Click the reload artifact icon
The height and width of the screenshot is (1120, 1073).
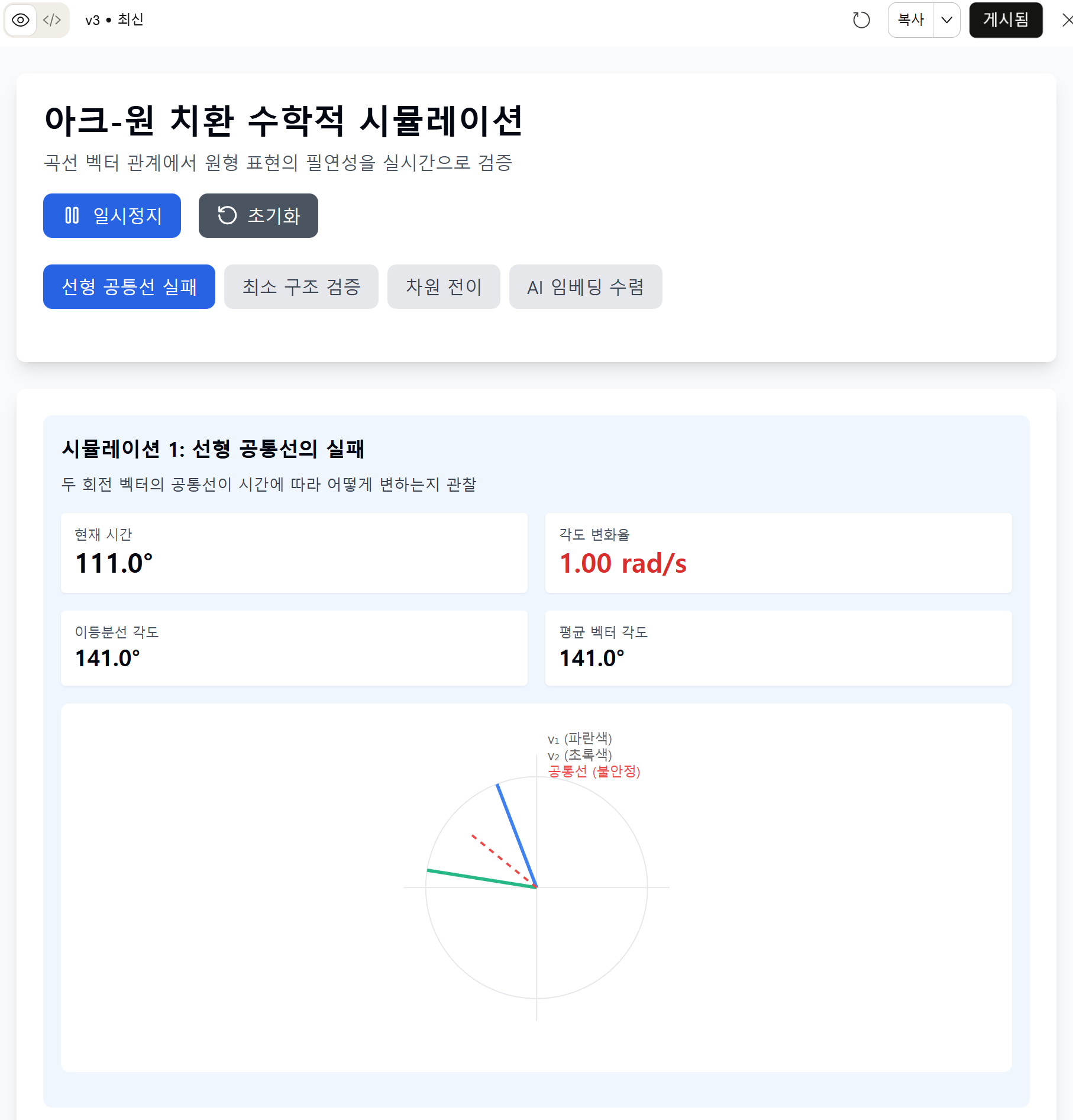(861, 20)
